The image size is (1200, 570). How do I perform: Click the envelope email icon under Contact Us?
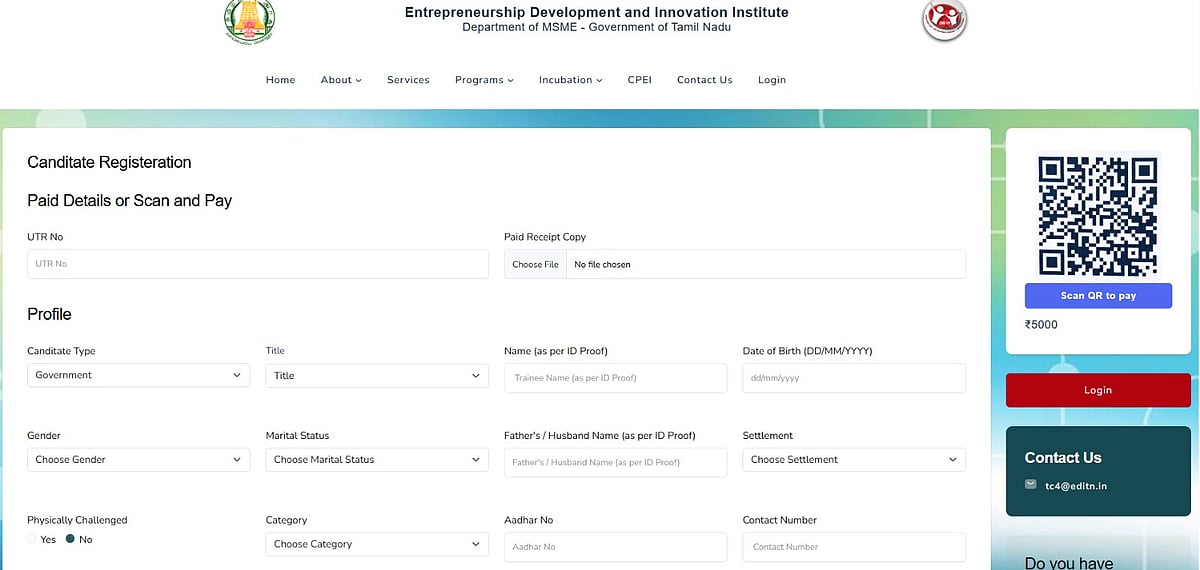[x=1031, y=485]
